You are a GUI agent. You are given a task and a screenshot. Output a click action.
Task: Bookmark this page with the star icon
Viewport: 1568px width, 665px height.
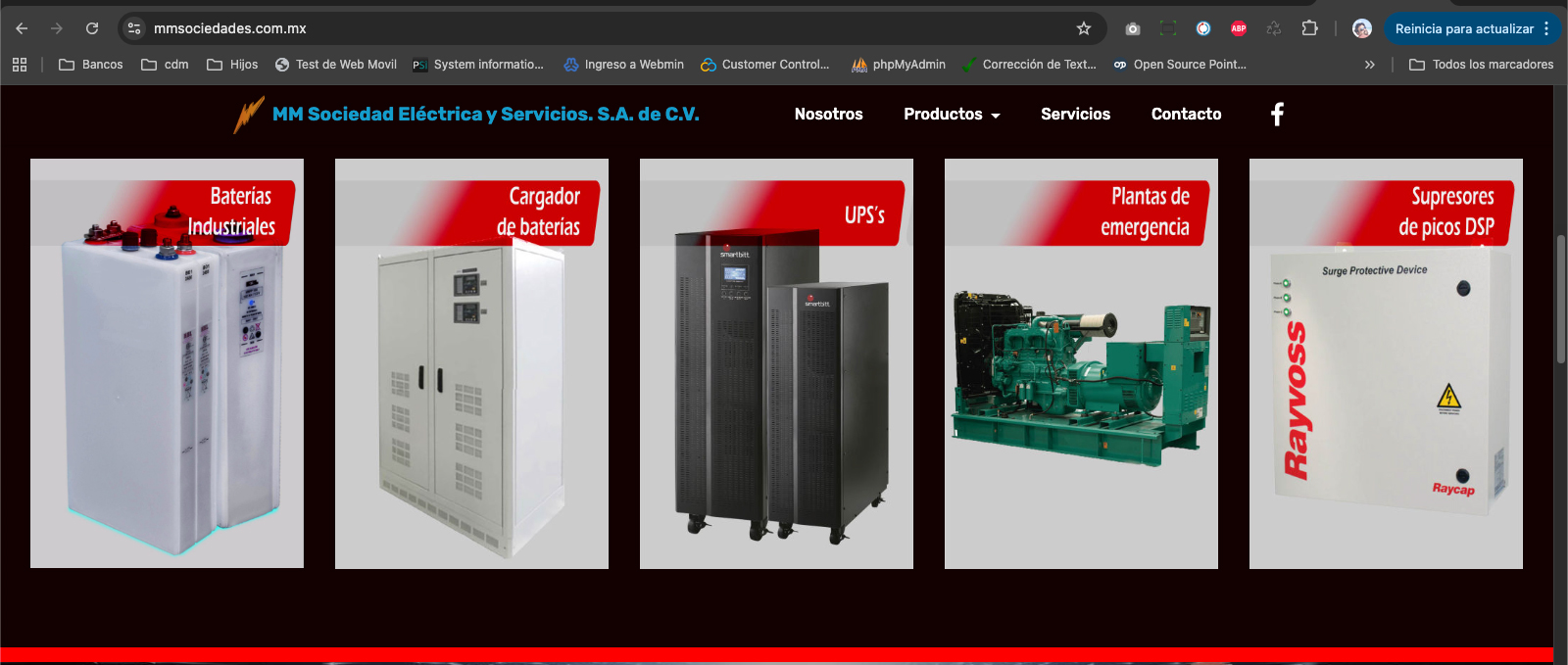click(1084, 28)
